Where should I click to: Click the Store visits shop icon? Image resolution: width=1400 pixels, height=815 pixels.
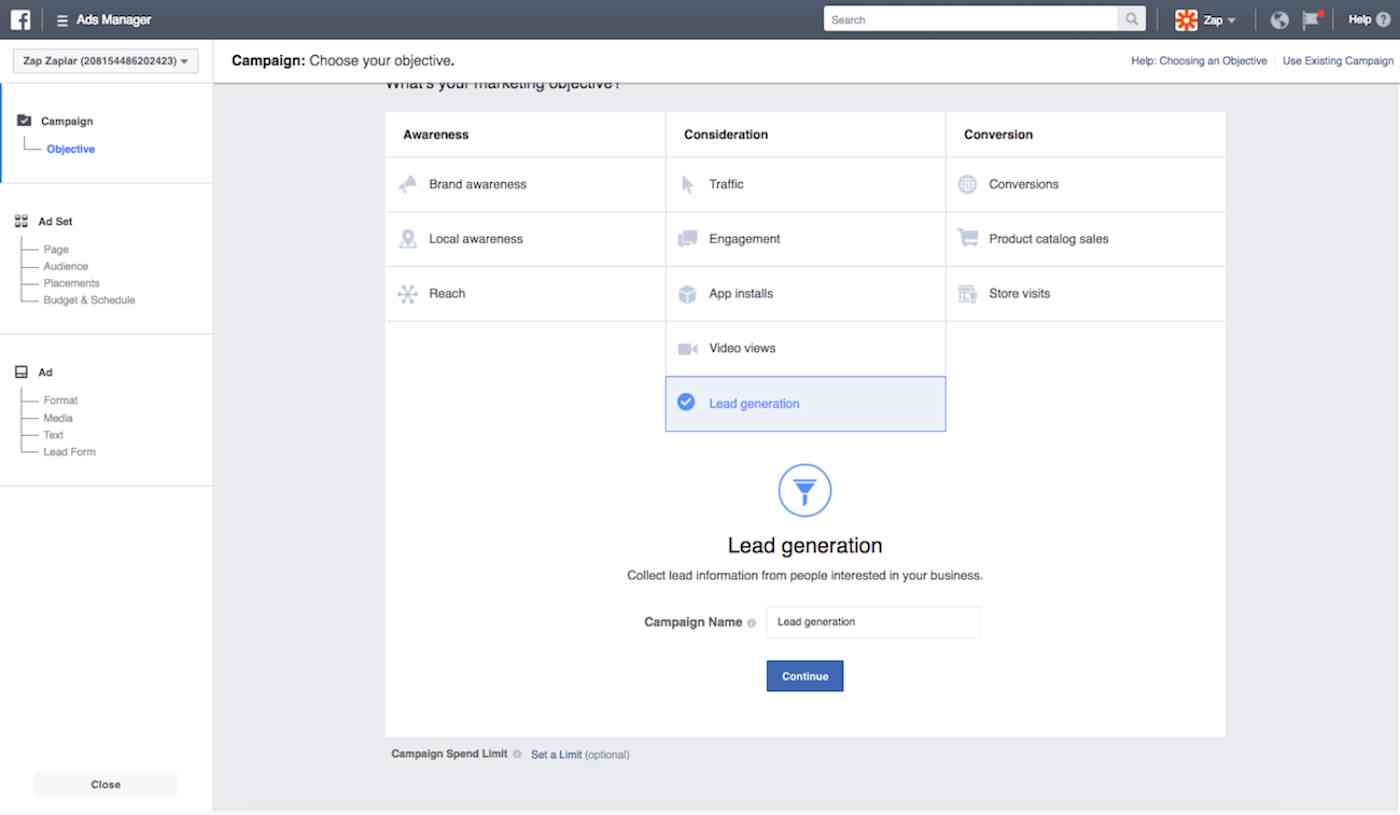pyautogui.click(x=967, y=294)
